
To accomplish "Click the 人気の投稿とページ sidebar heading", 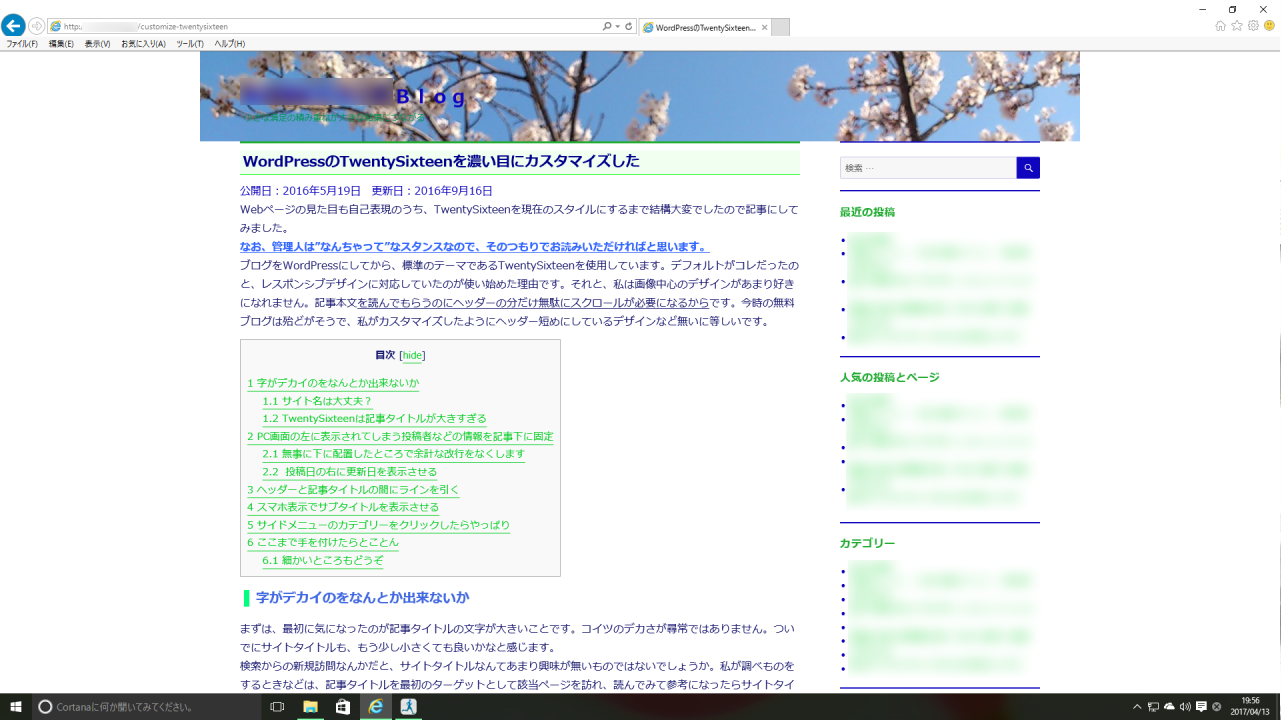I will click(889, 377).
